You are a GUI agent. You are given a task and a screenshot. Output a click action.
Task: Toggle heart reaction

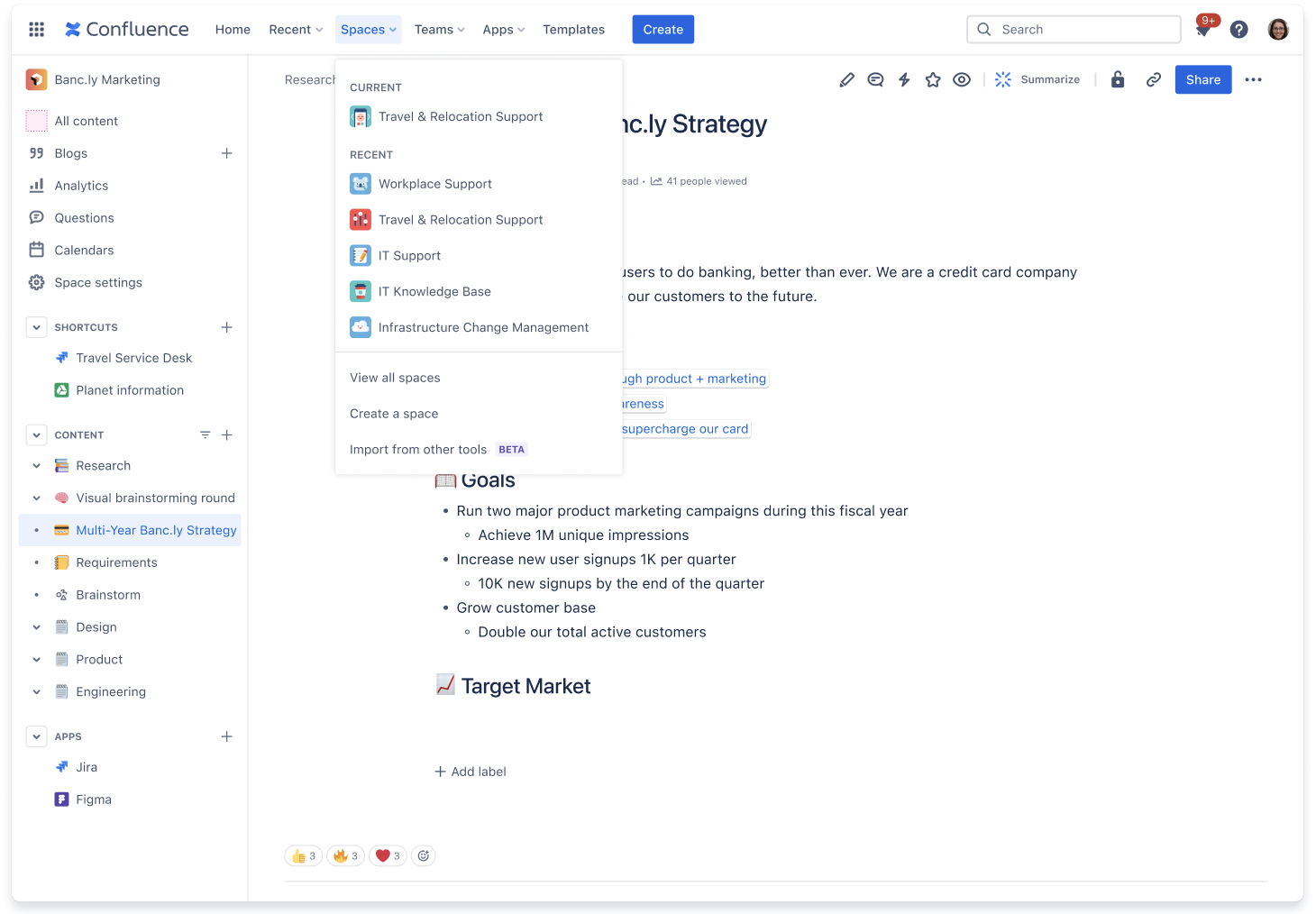click(388, 855)
